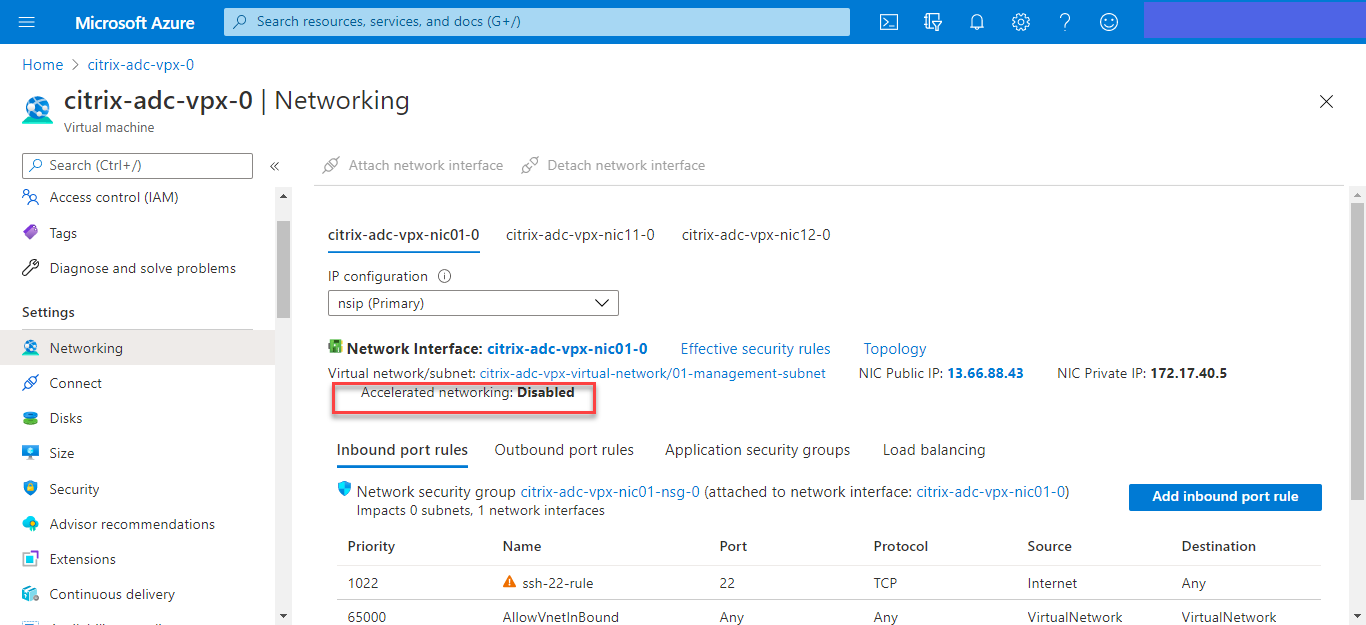The width and height of the screenshot is (1366, 625).
Task: Open the 01-management-subnet virtual network link
Action: pyautogui.click(x=653, y=373)
